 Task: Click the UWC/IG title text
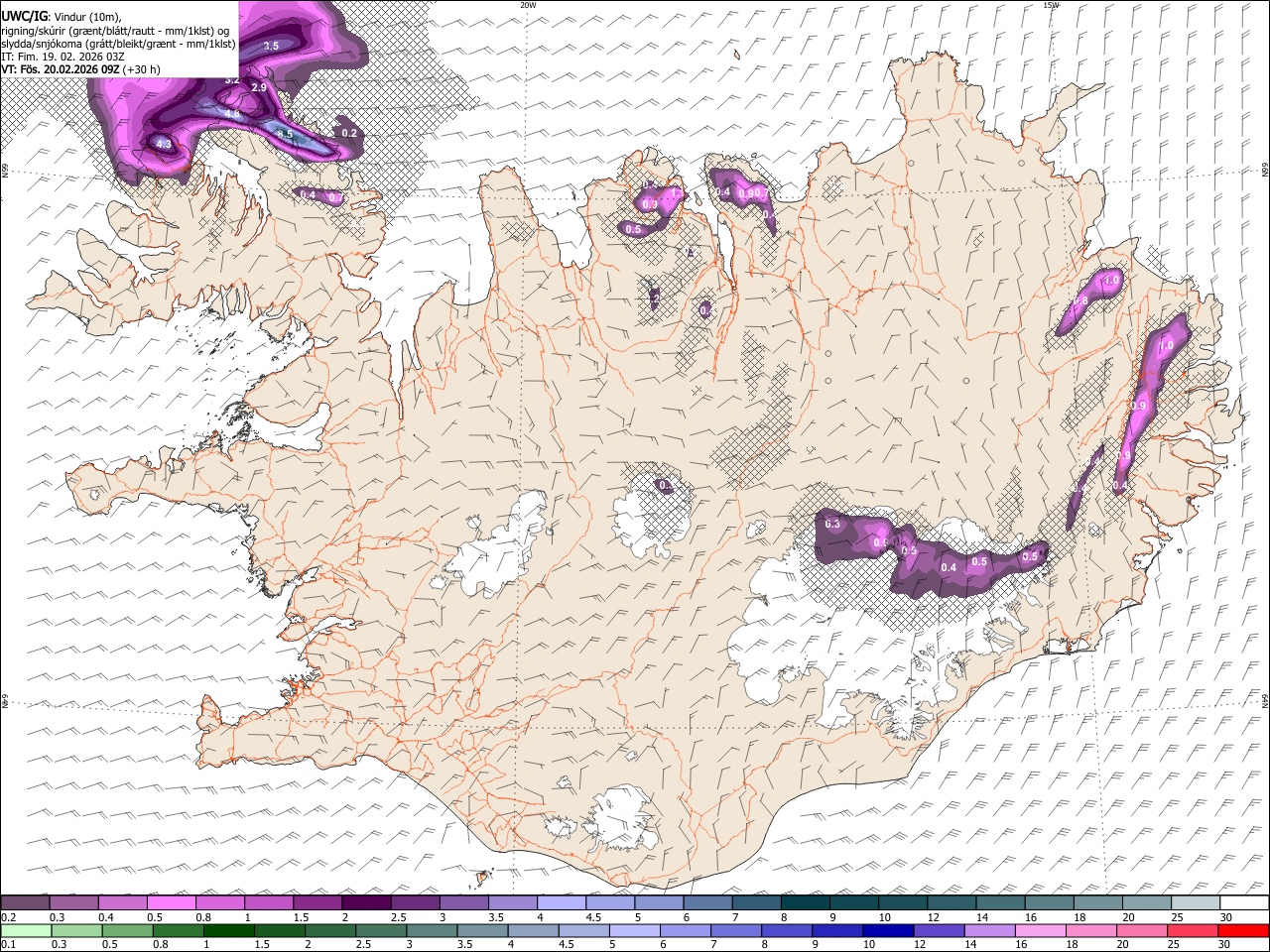click(x=24, y=16)
